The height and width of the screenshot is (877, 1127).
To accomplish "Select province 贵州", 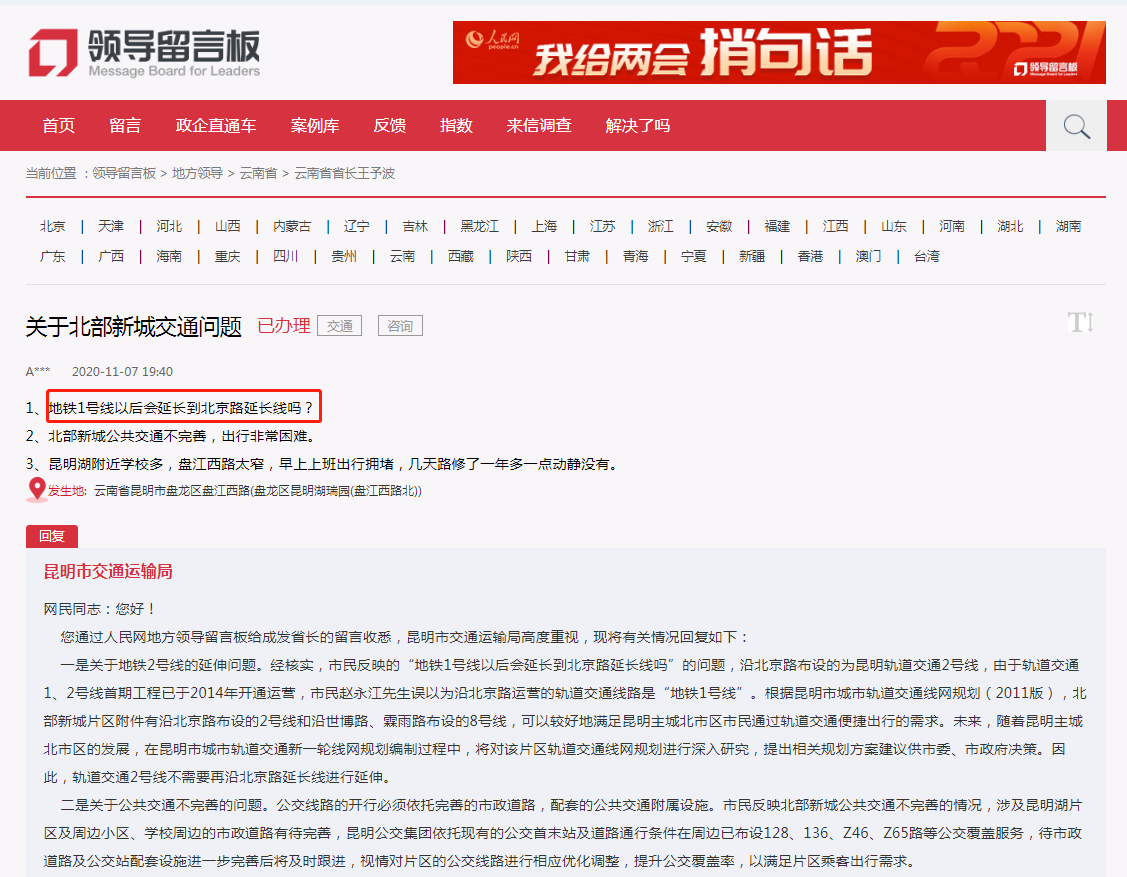I will pyautogui.click(x=344, y=257).
